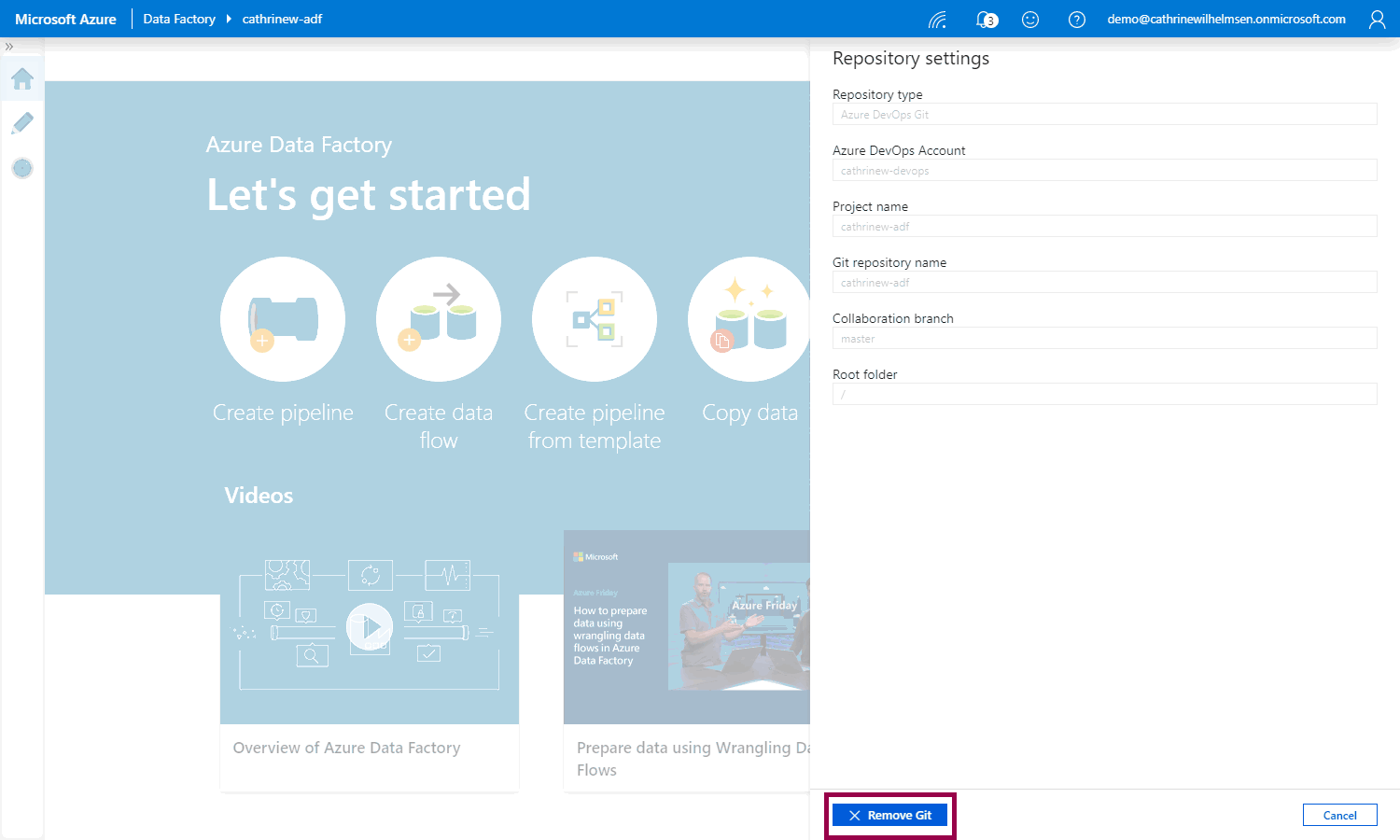
Task: Play the Overview of Azure Data Factory video
Action: [370, 627]
